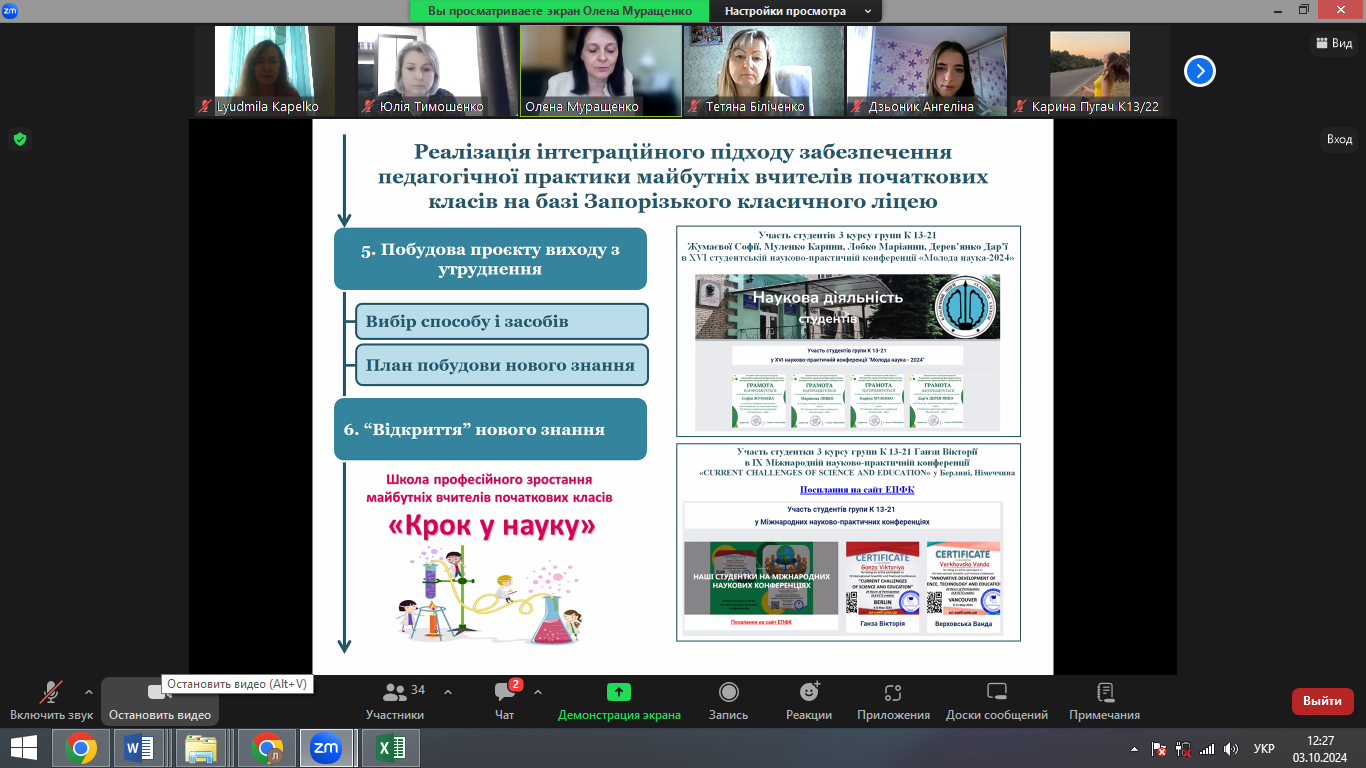The width and height of the screenshot is (1366, 768).
Task: Open the Примечания notes panel
Action: (1104, 700)
